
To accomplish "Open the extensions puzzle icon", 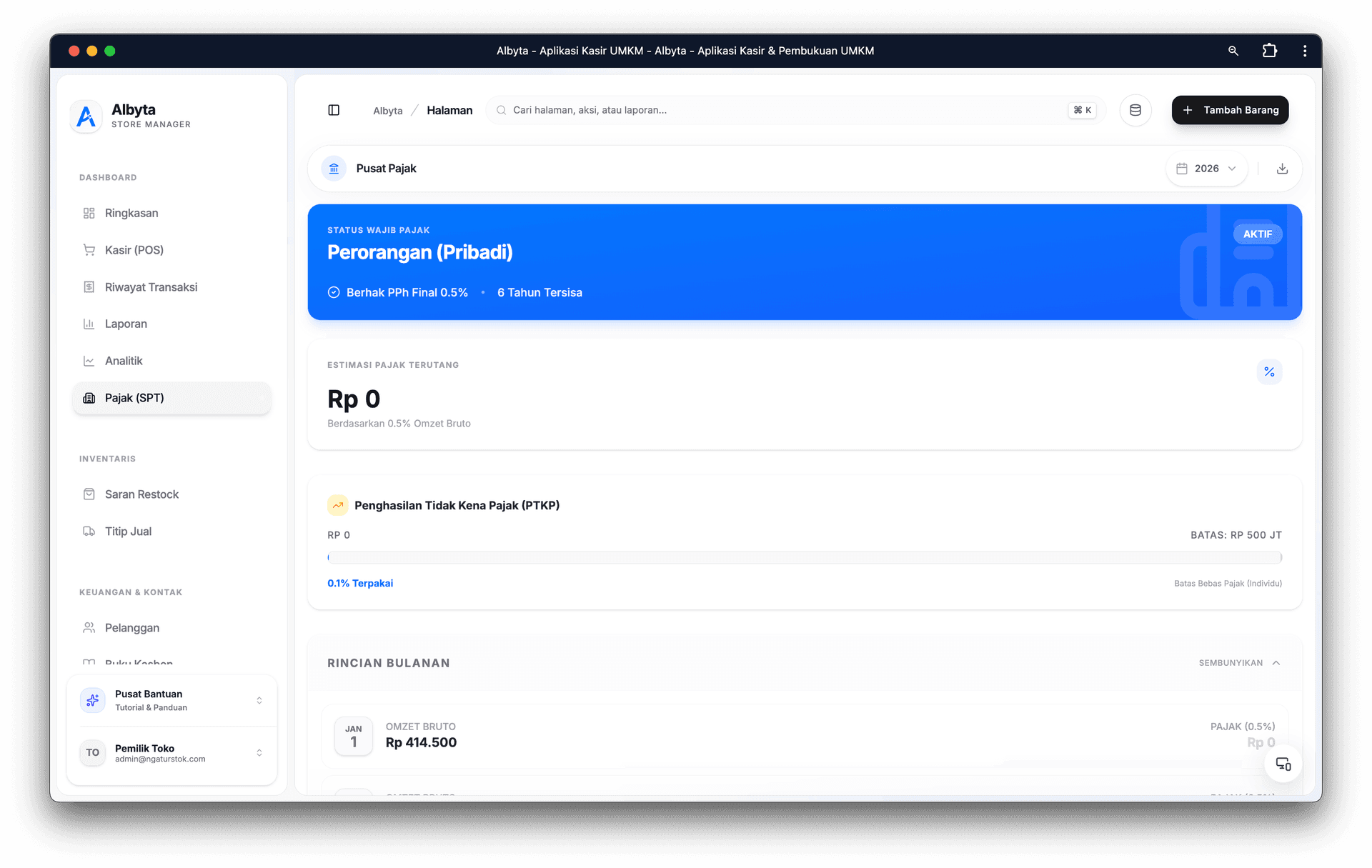I will coord(1269,51).
